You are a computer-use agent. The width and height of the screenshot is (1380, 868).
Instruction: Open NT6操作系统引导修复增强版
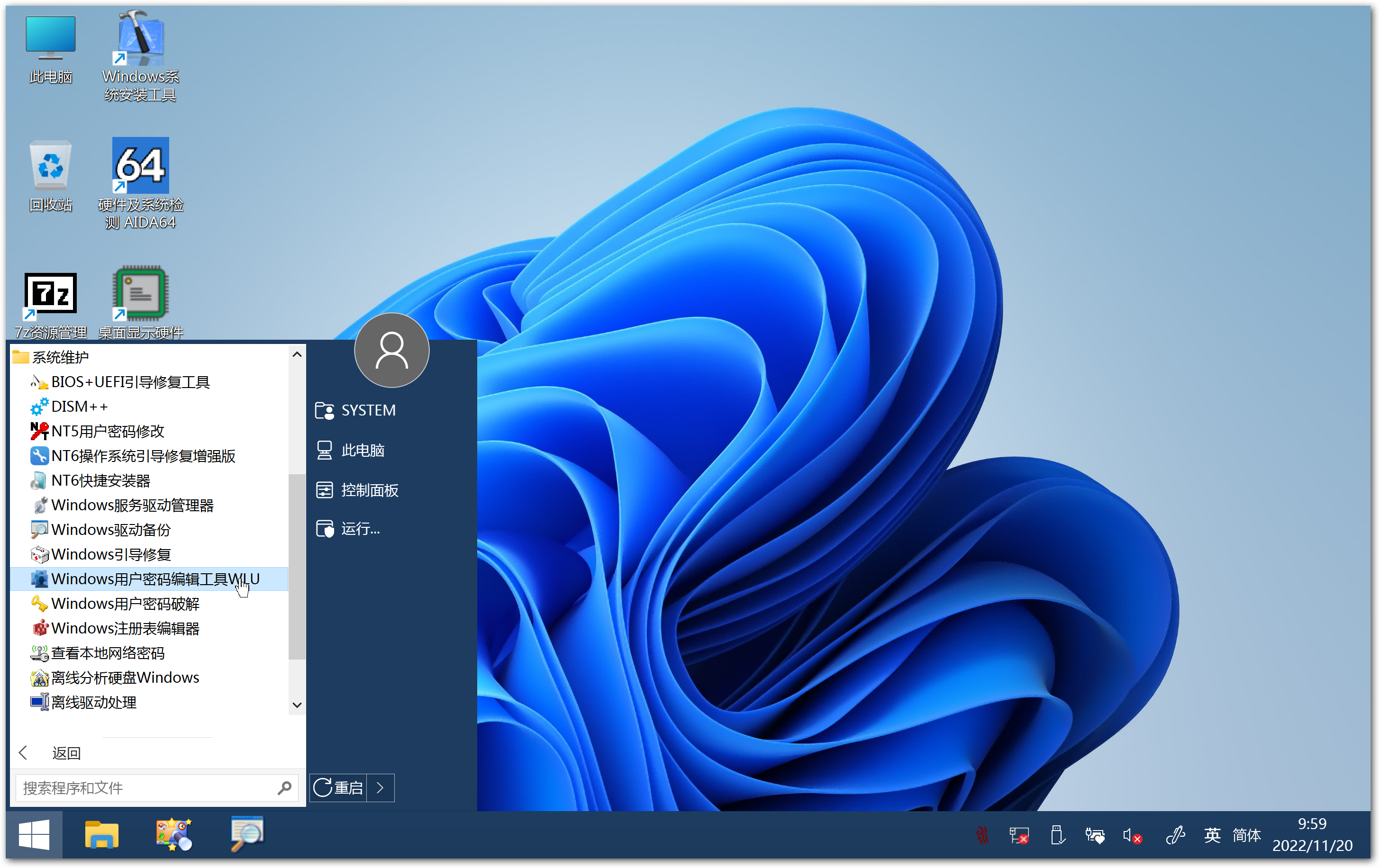point(149,455)
